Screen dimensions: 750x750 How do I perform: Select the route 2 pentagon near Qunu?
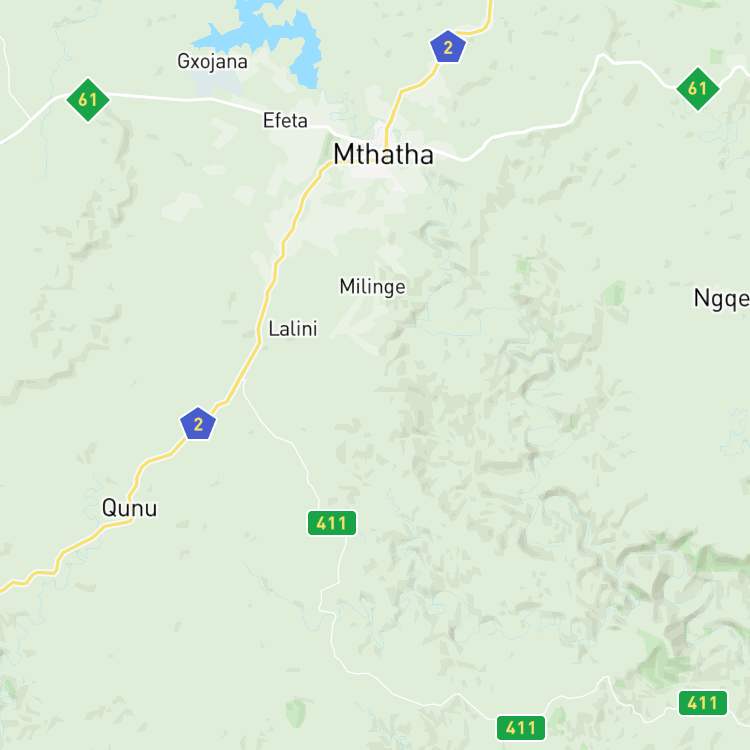(198, 424)
